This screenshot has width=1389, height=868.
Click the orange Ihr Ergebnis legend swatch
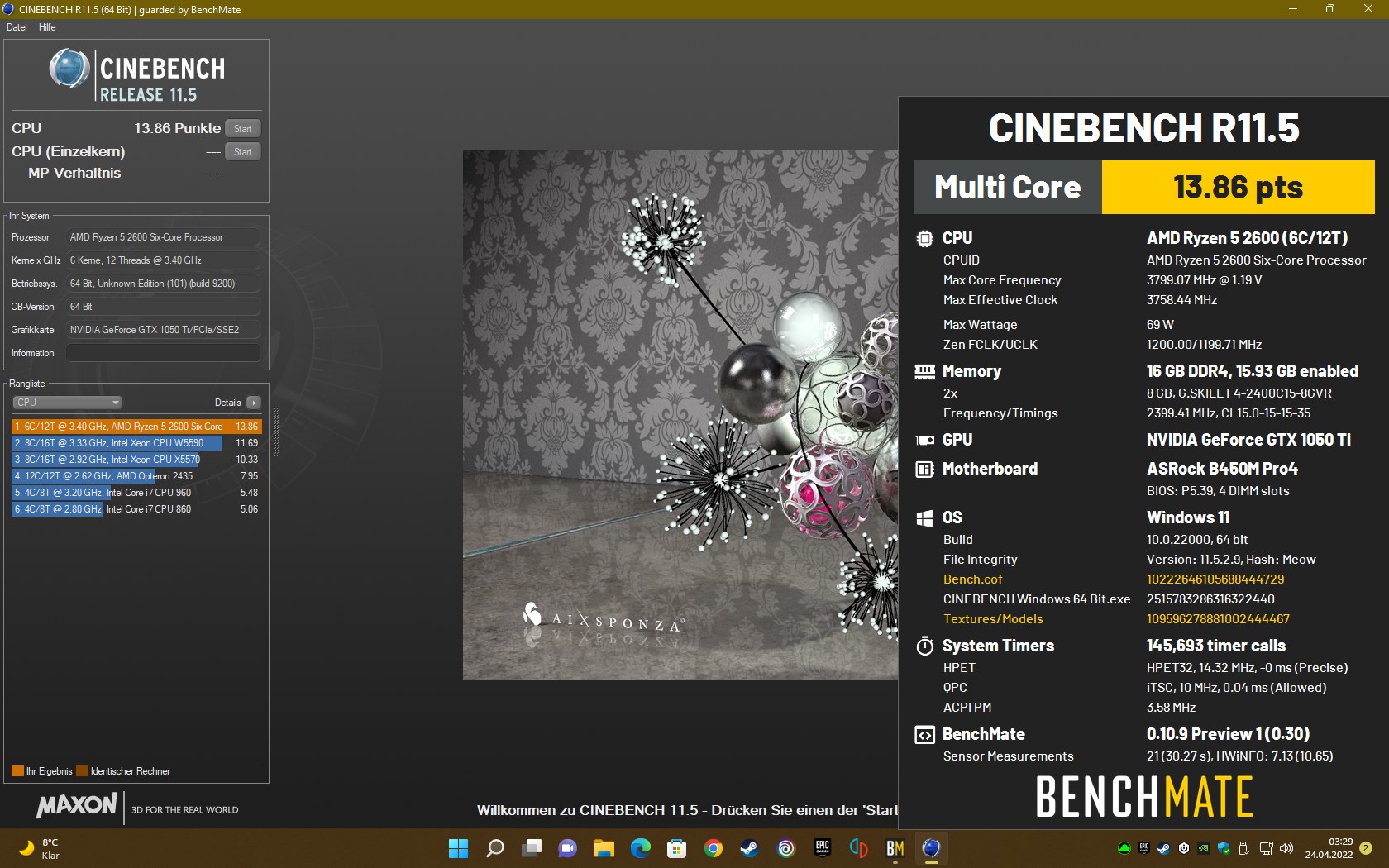click(17, 771)
